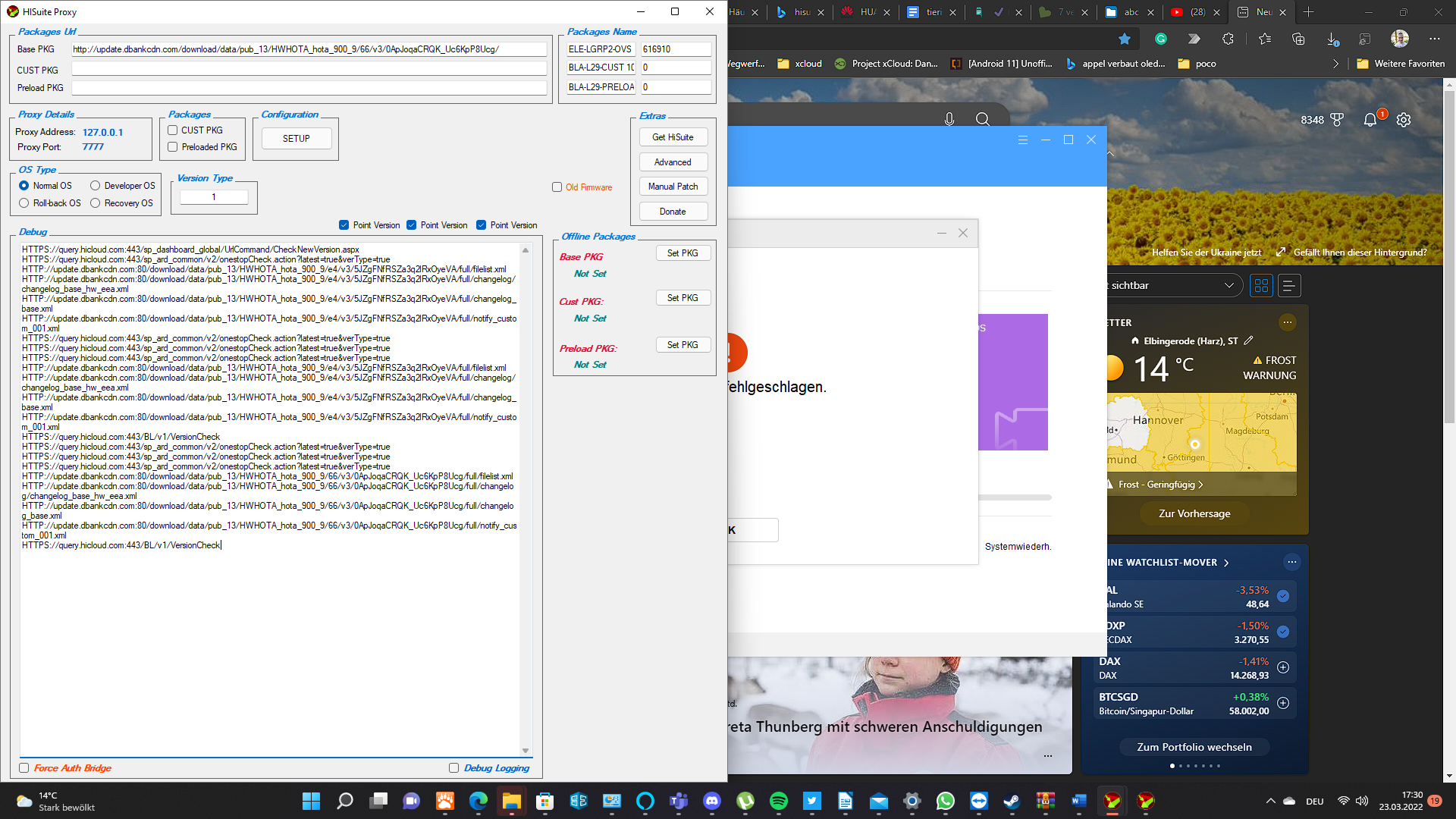This screenshot has height=819, width=1456.
Task: Switch to list layout view icon
Action: 1289,286
